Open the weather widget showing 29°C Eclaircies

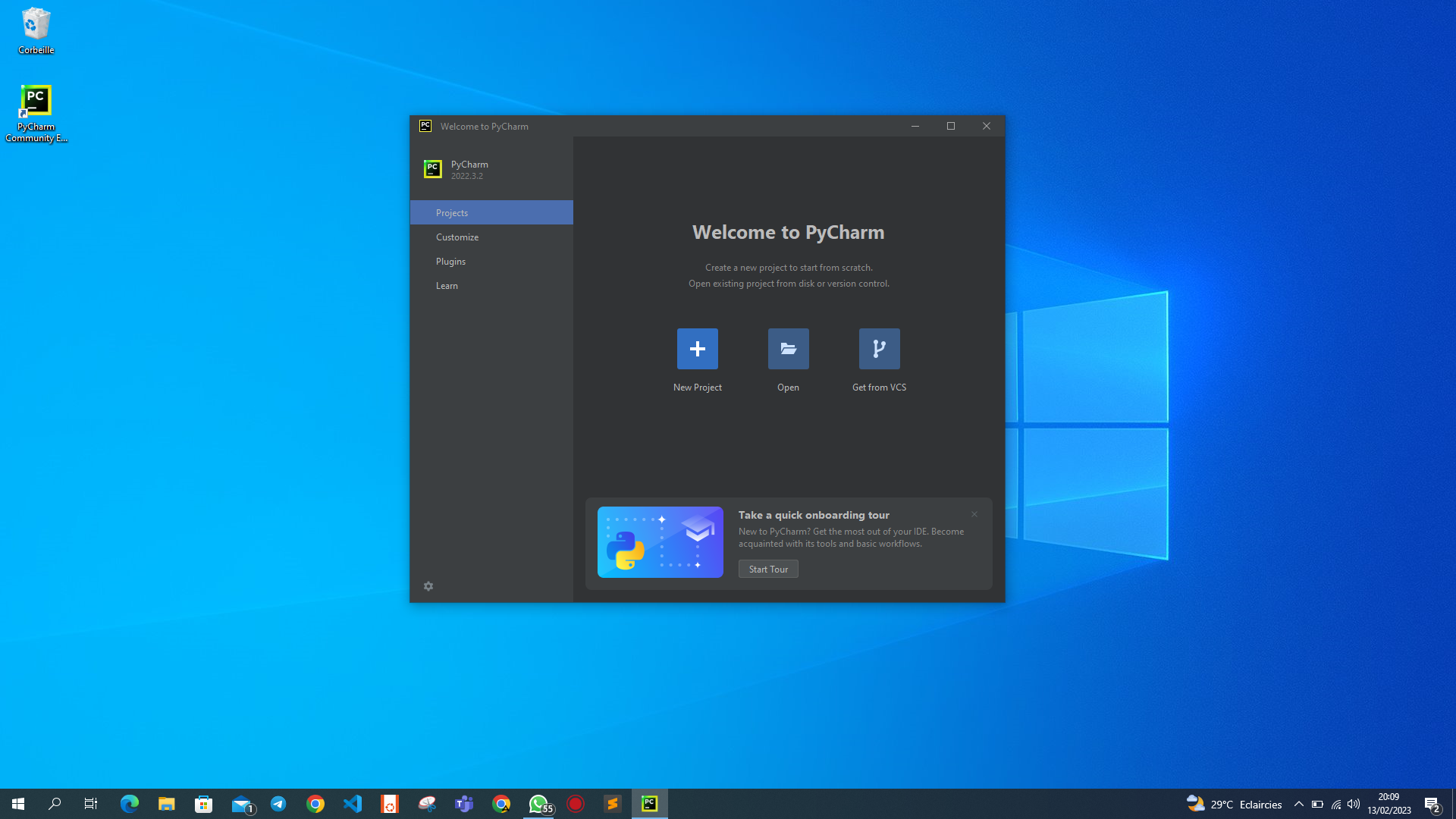[1234, 804]
